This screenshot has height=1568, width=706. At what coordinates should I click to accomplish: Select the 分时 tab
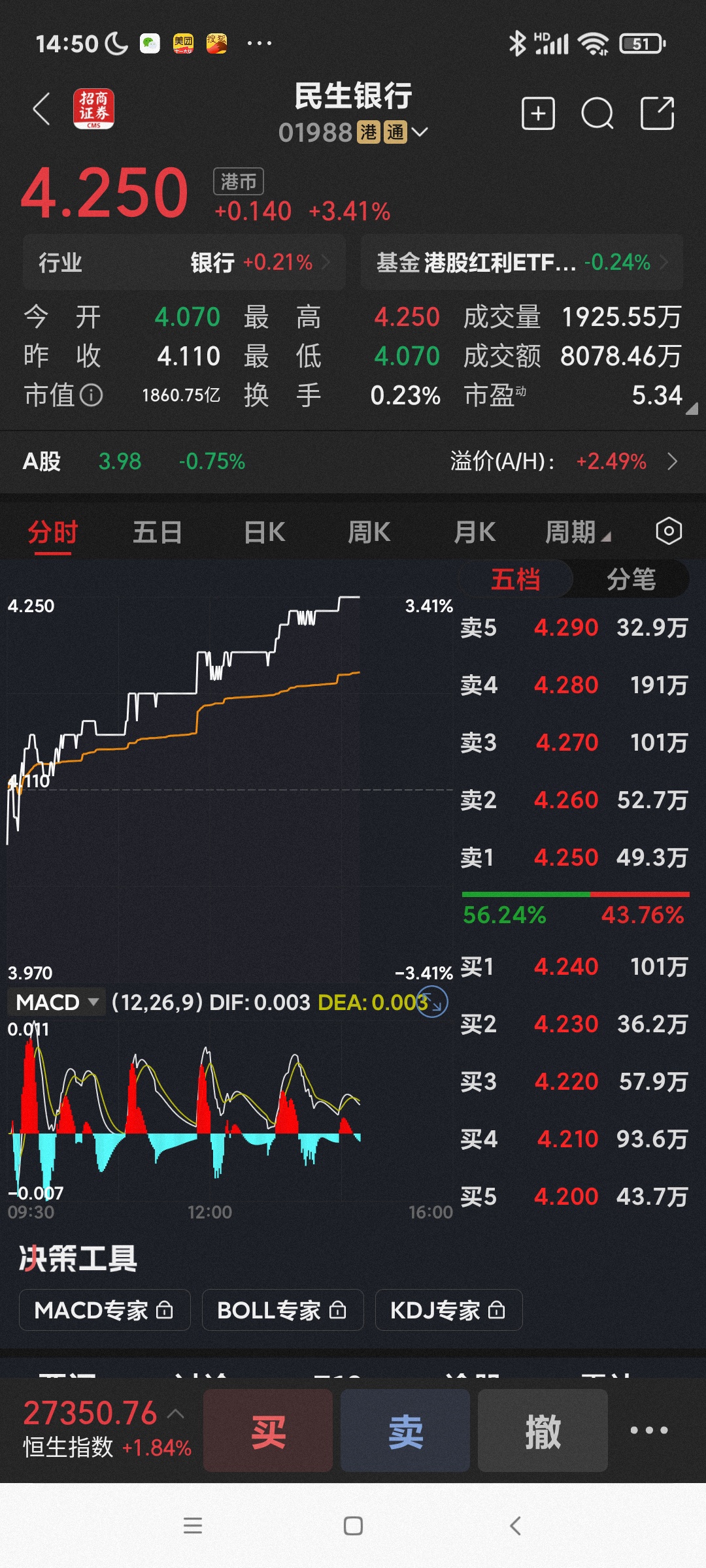53,532
